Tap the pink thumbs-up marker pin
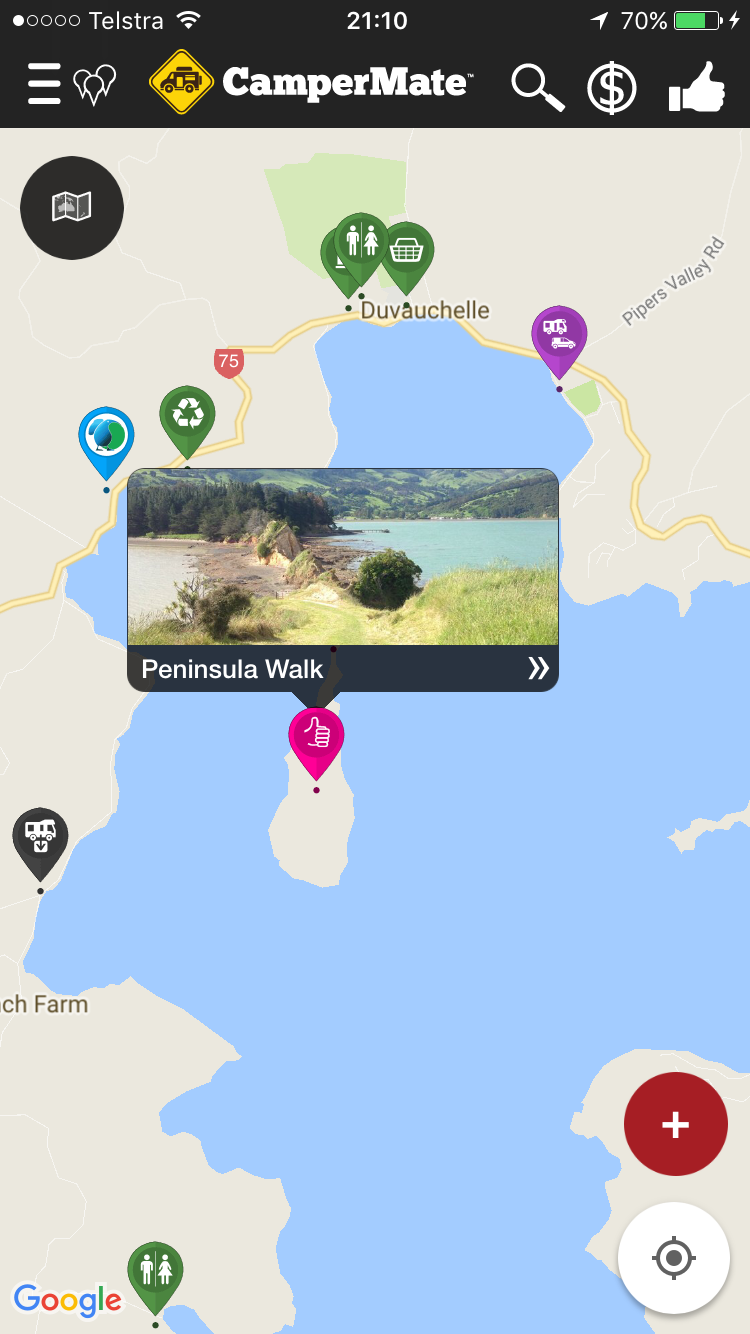The width and height of the screenshot is (750, 1334). (x=316, y=742)
